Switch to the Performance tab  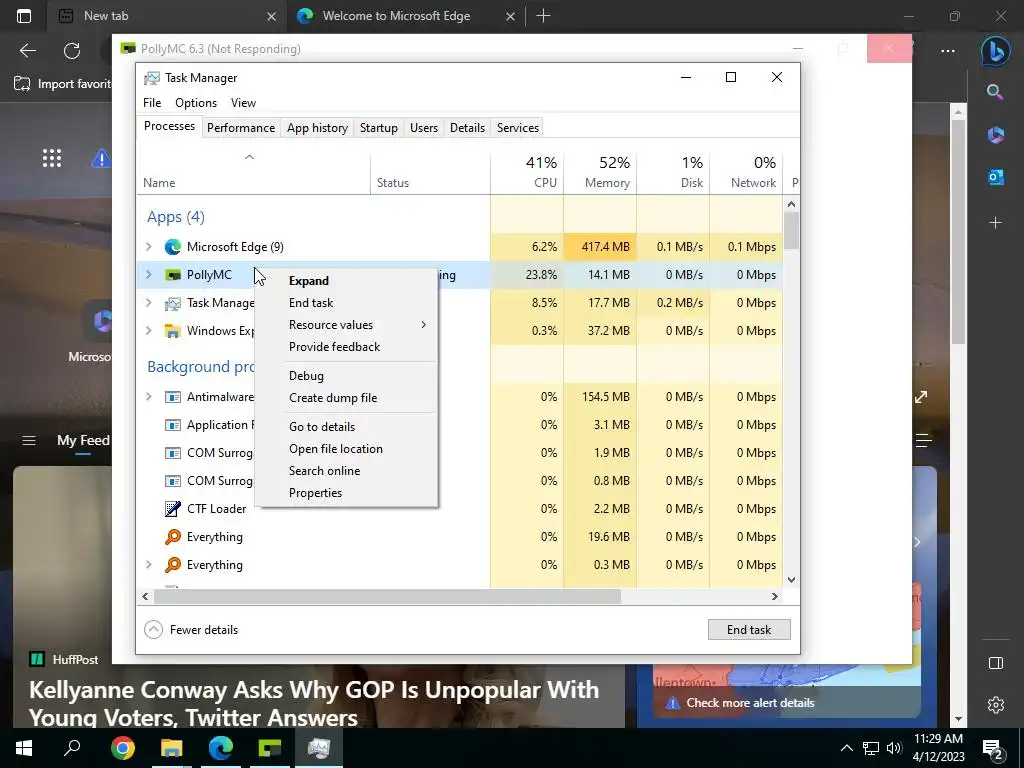pyautogui.click(x=241, y=128)
